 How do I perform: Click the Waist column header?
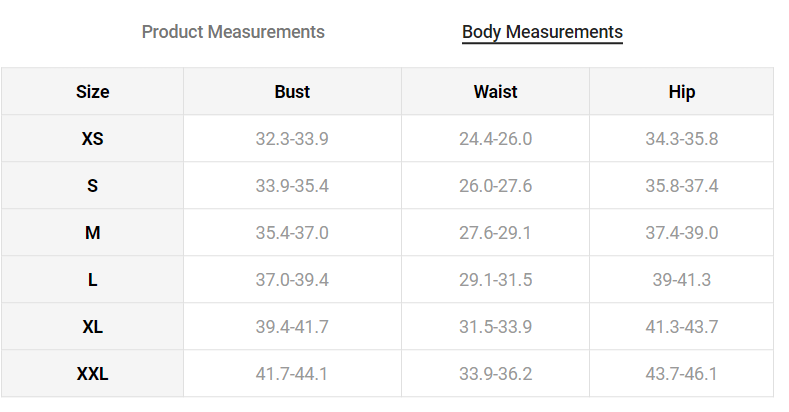tap(495, 92)
